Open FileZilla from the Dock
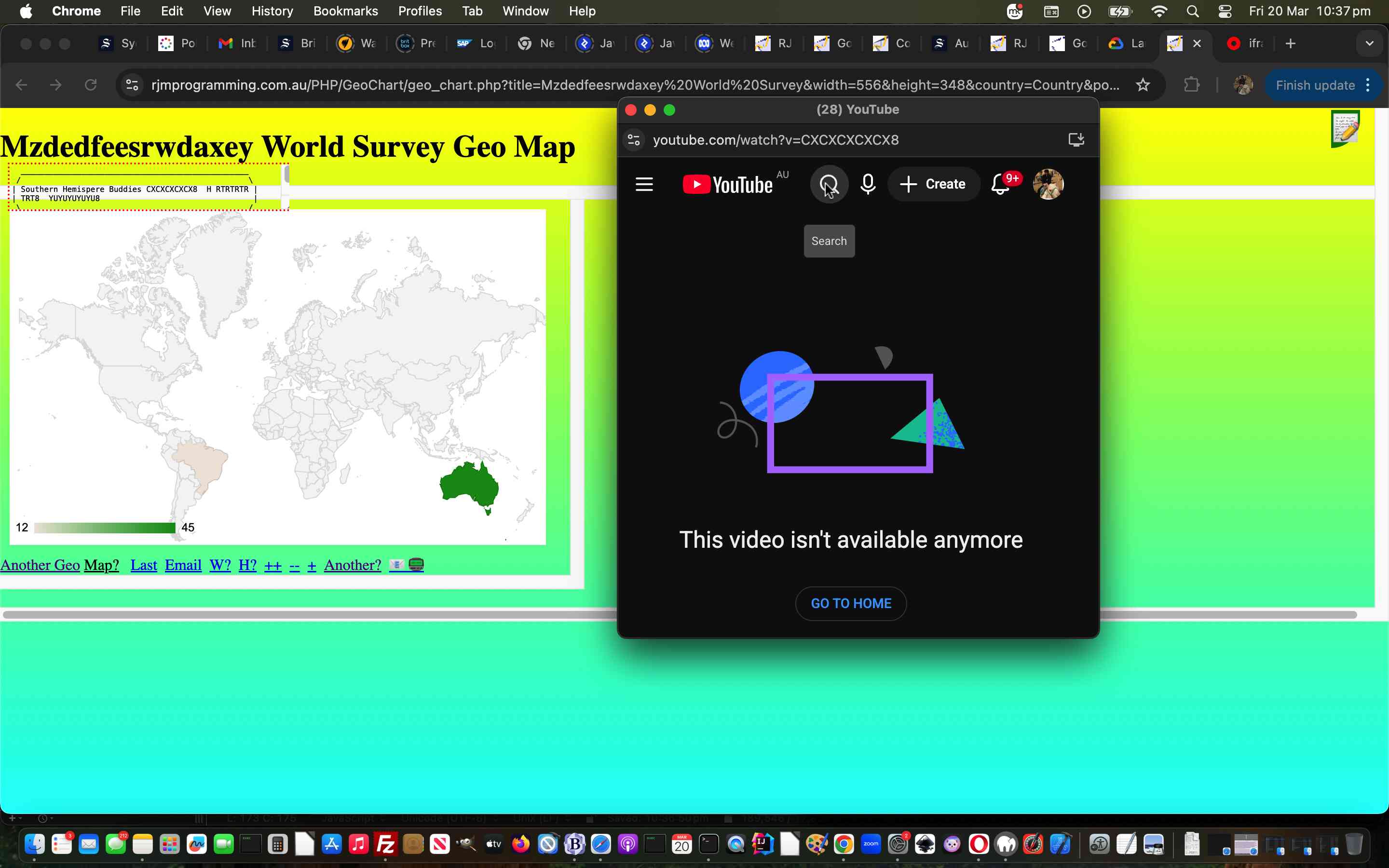This screenshot has height=868, width=1389. 386,844
